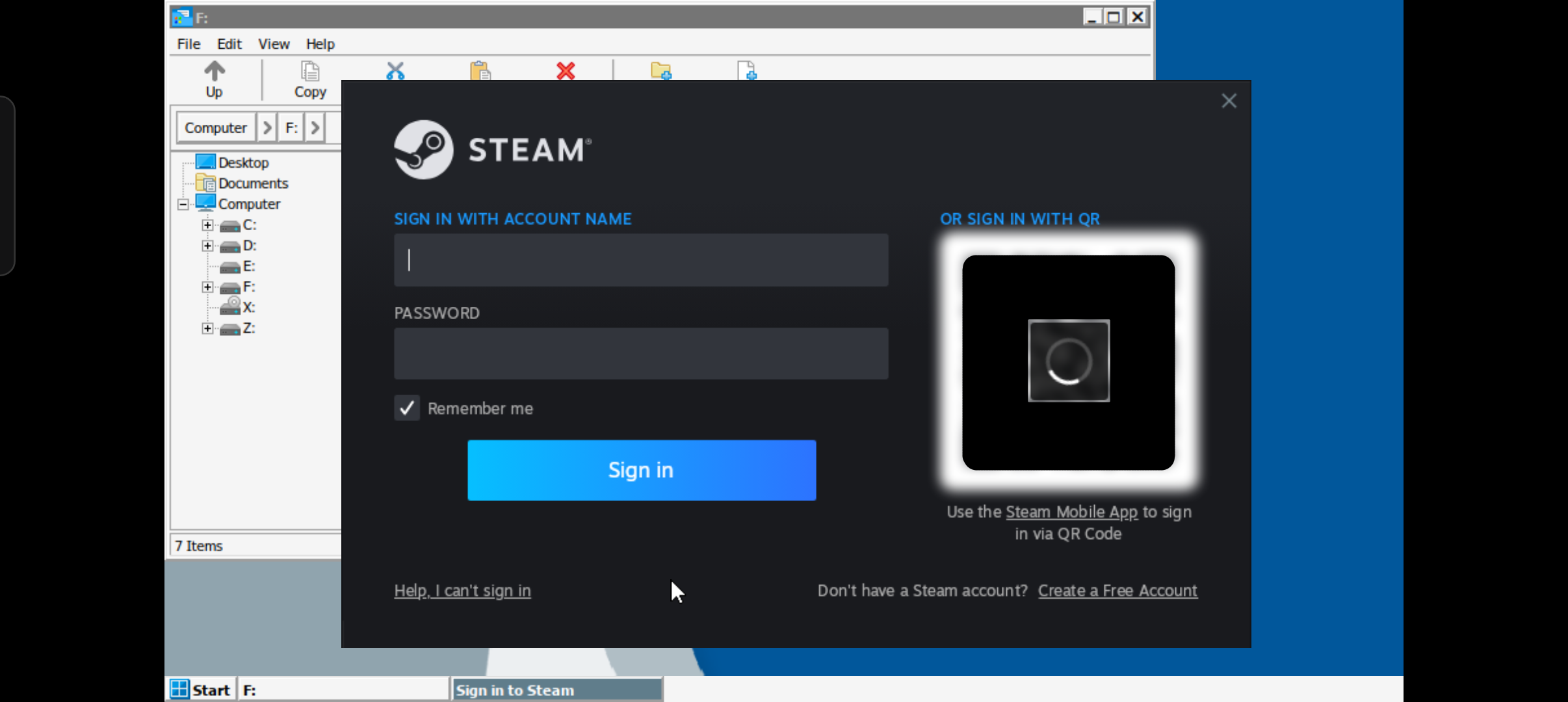Click the Up arrow toolbar icon
1568x702 pixels.
coord(214,71)
